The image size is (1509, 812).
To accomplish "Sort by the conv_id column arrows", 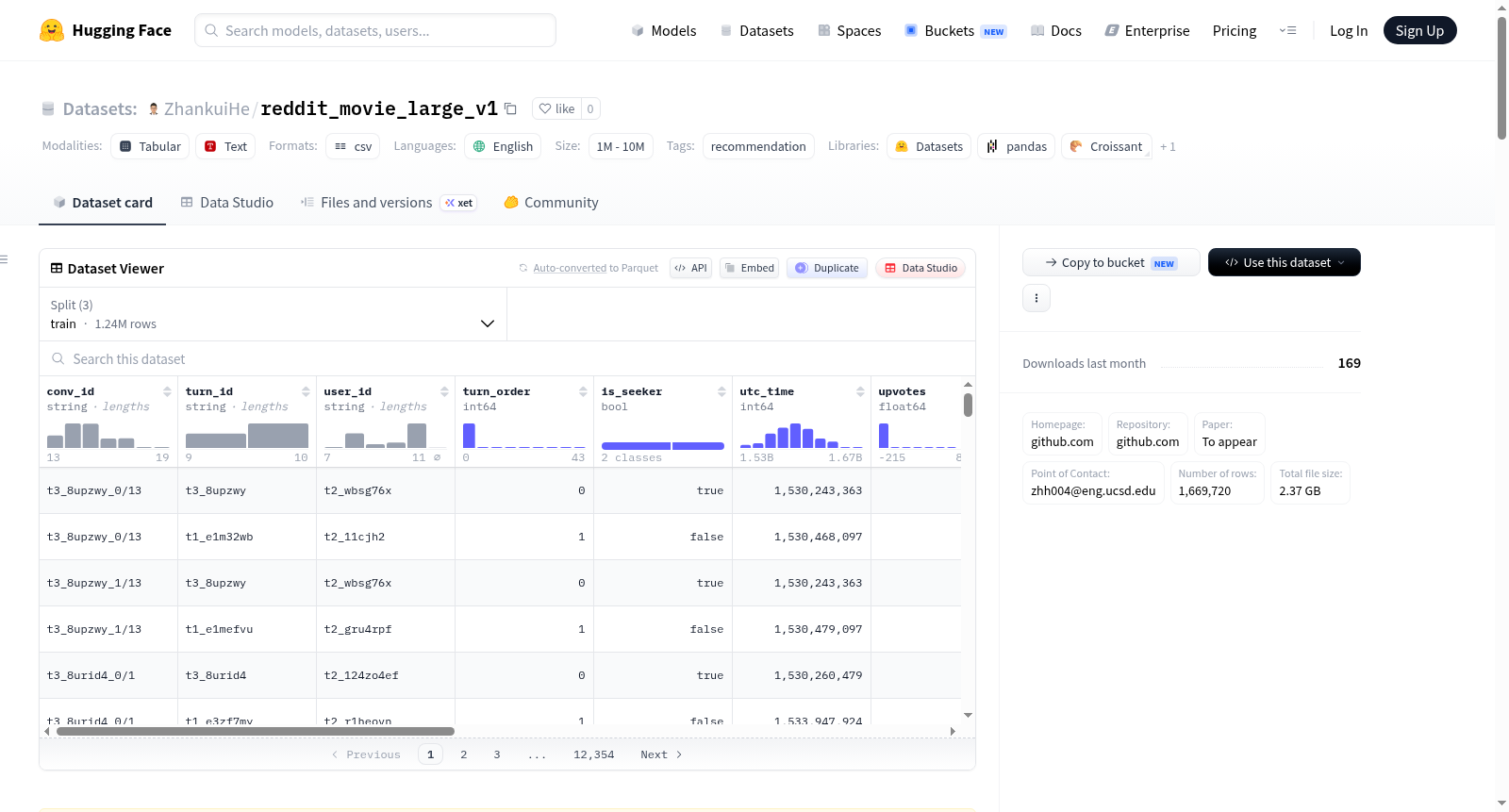I will point(167,391).
